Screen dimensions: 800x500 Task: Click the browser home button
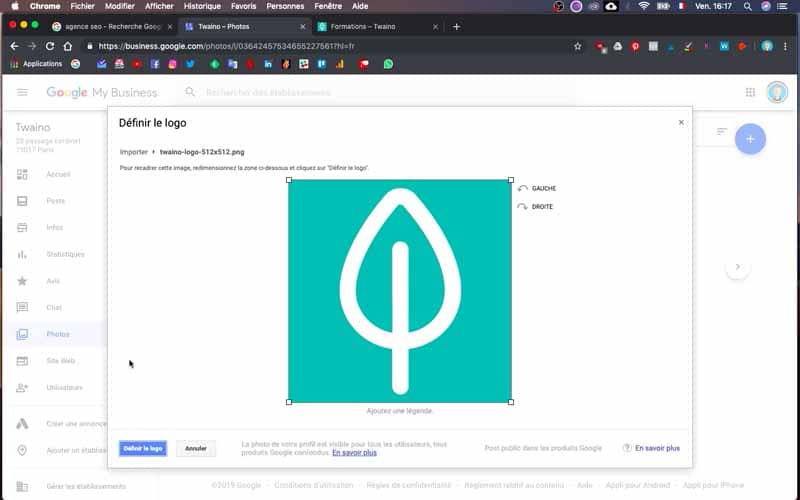click(67, 46)
